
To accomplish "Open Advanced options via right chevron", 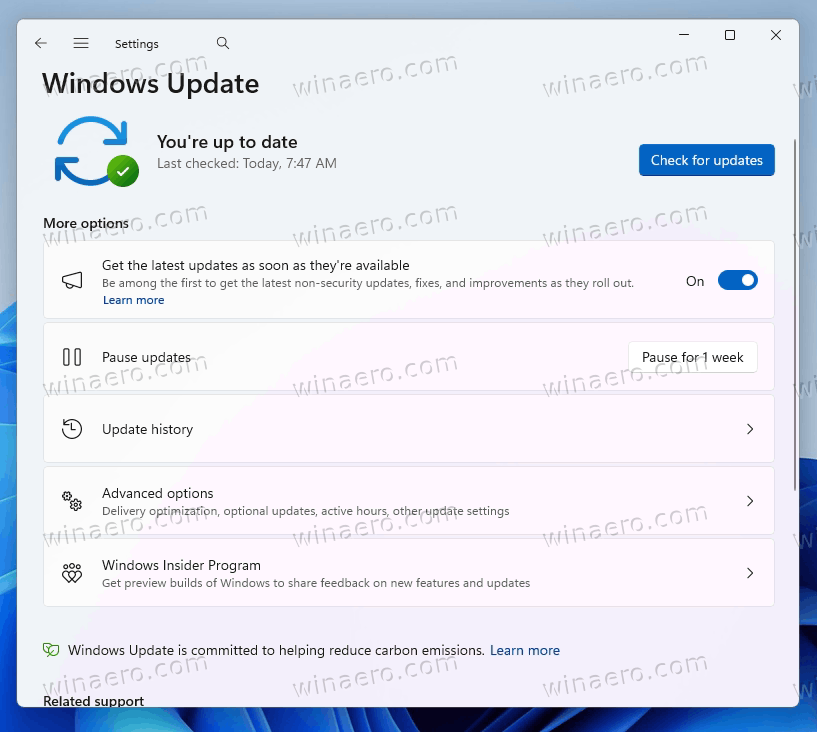I will (x=750, y=501).
